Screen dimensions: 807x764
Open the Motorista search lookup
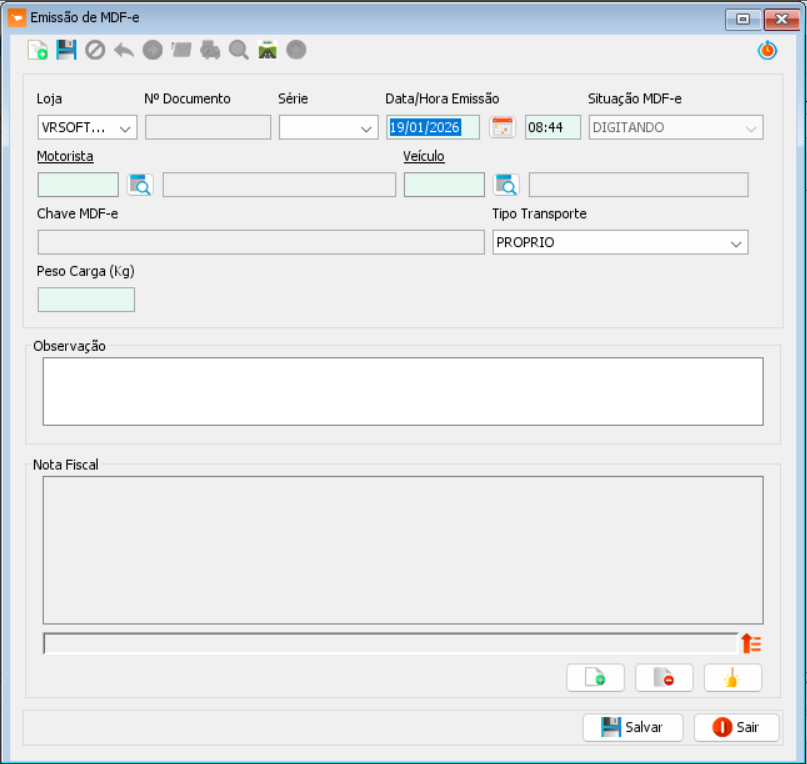click(139, 185)
